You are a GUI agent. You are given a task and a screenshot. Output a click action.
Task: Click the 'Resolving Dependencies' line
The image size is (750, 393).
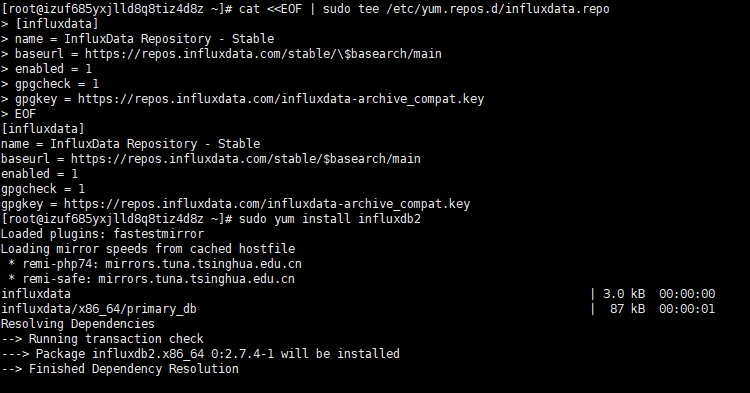tap(78, 324)
